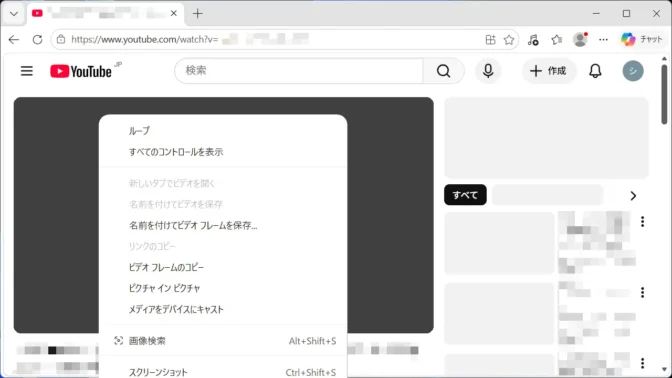Click the first recommended video thumbnail

pos(499,243)
